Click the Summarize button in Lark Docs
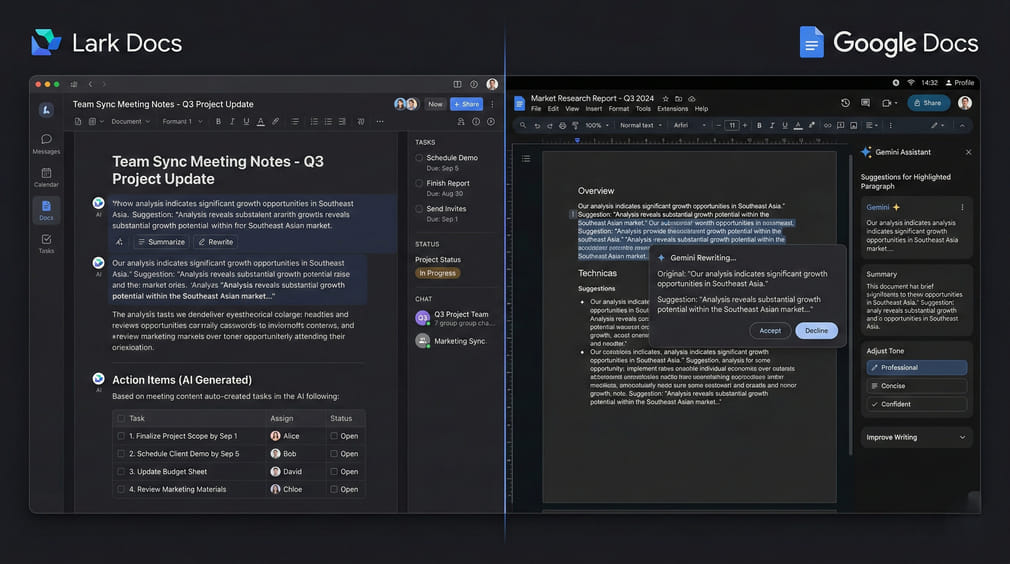Image resolution: width=1010 pixels, height=564 pixels. point(161,242)
